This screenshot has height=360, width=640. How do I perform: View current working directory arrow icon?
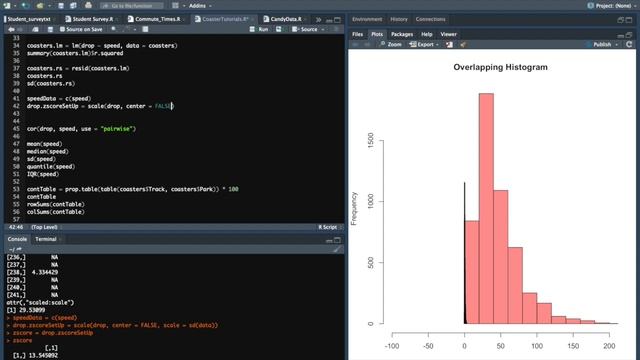[19, 249]
